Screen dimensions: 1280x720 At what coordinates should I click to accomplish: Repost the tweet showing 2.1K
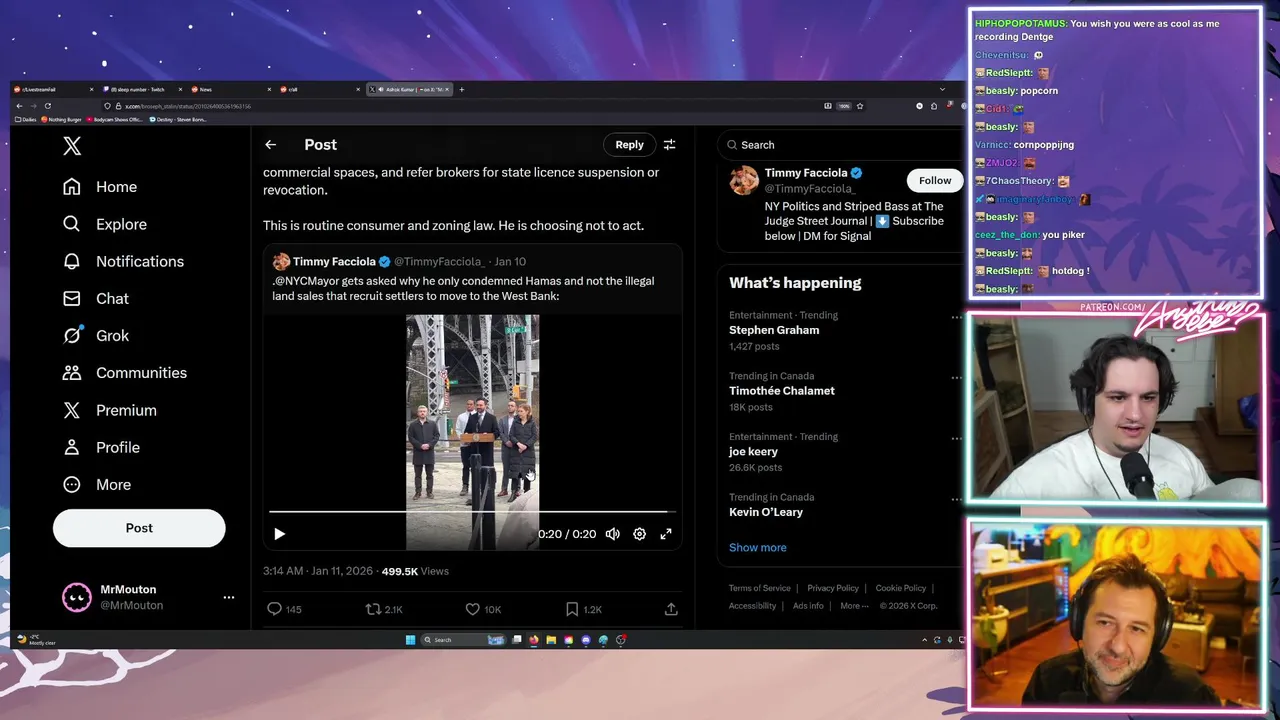tap(384, 609)
